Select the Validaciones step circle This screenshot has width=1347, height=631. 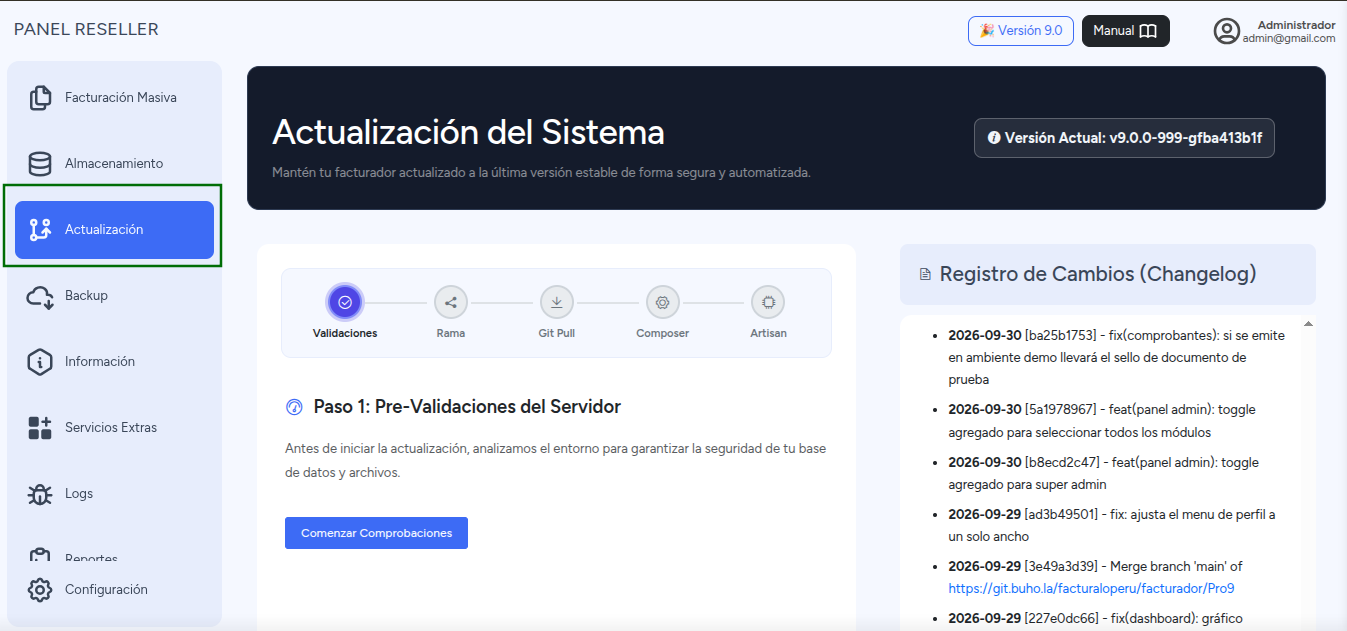coord(345,302)
